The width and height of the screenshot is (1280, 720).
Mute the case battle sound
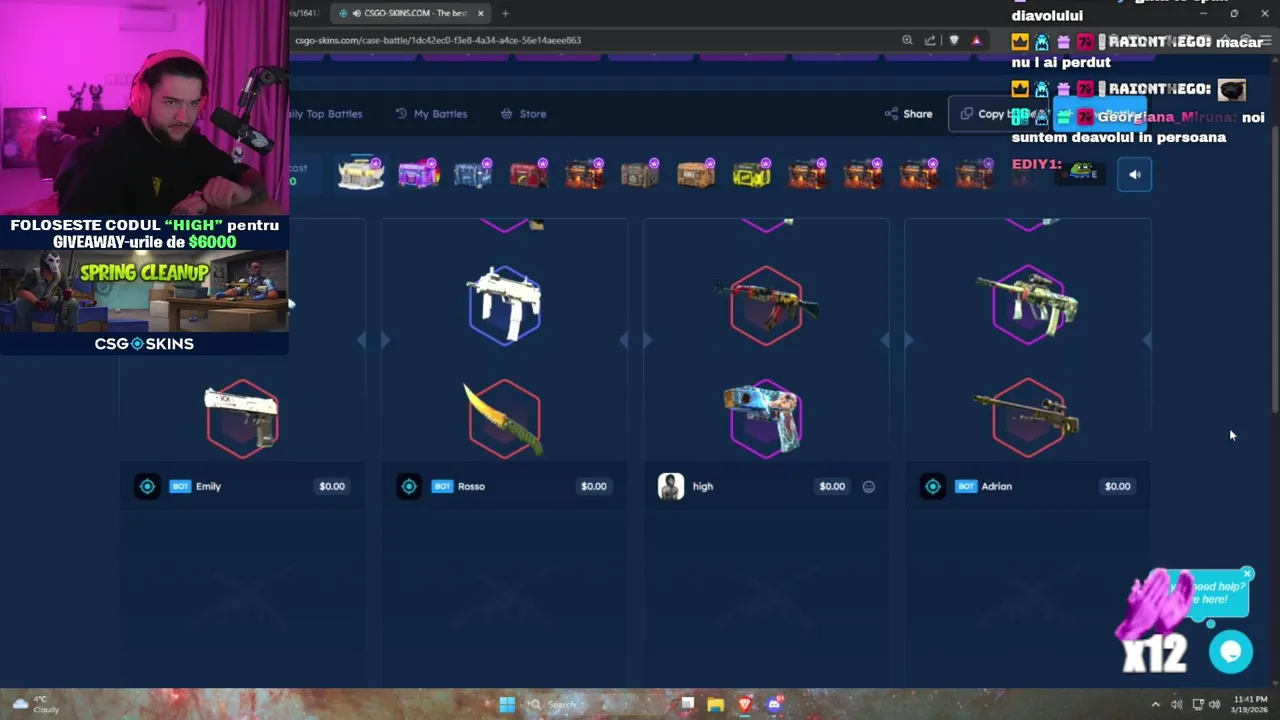click(x=1134, y=174)
